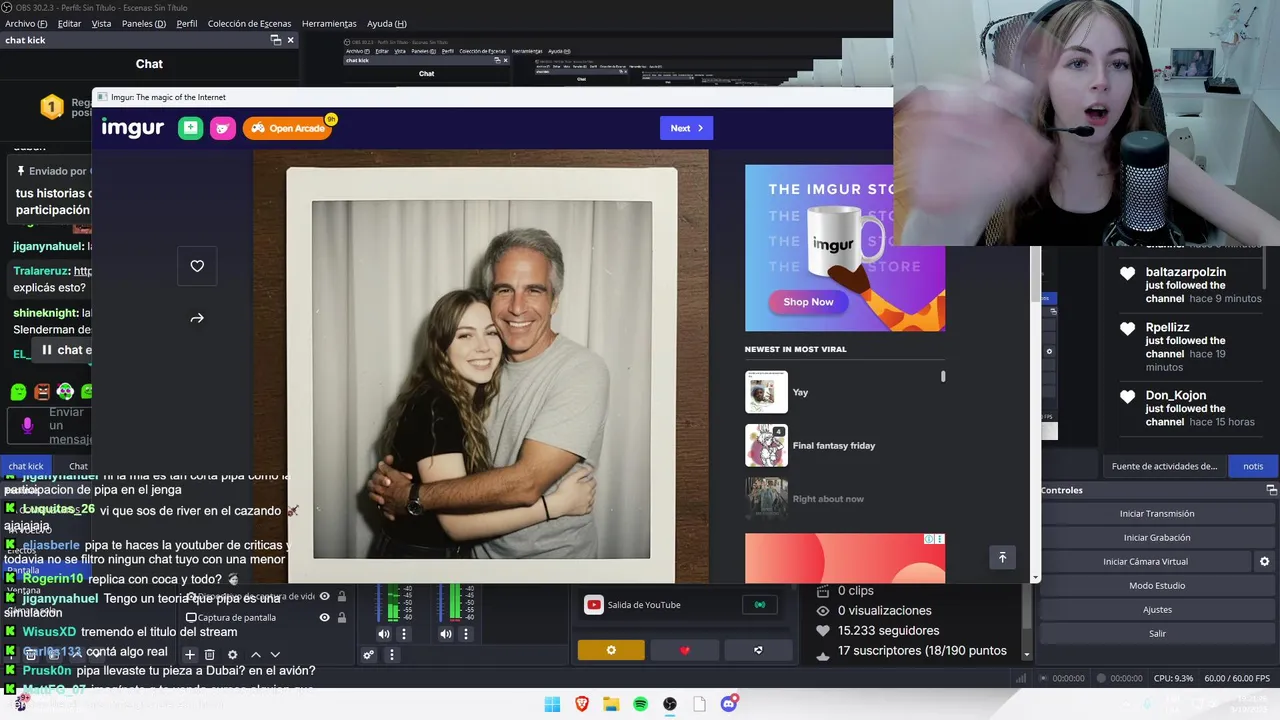Image resolution: width=1280 pixels, height=720 pixels.
Task: Add a source with the plus icon
Action: [x=189, y=655]
